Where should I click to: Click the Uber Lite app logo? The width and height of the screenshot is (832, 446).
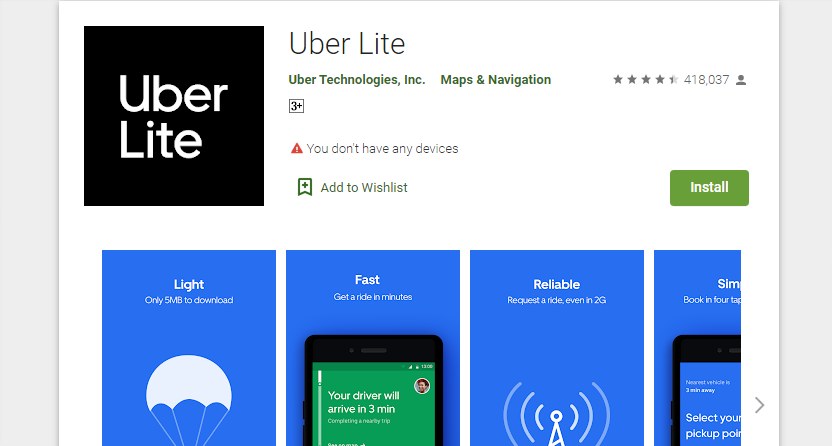[174, 116]
